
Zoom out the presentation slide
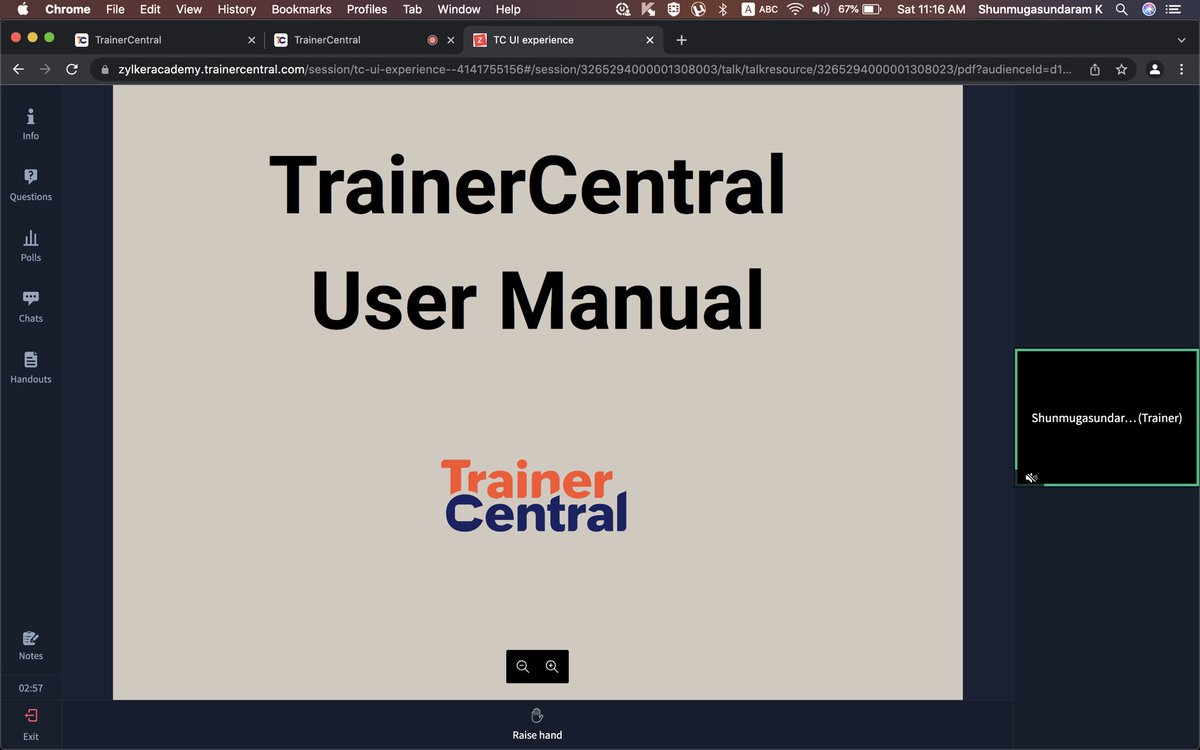pyautogui.click(x=522, y=667)
